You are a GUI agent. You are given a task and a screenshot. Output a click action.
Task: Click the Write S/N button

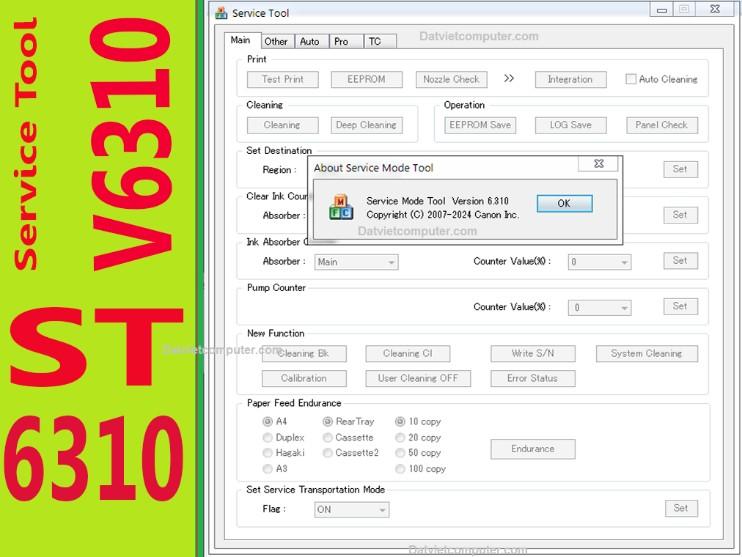click(533, 354)
